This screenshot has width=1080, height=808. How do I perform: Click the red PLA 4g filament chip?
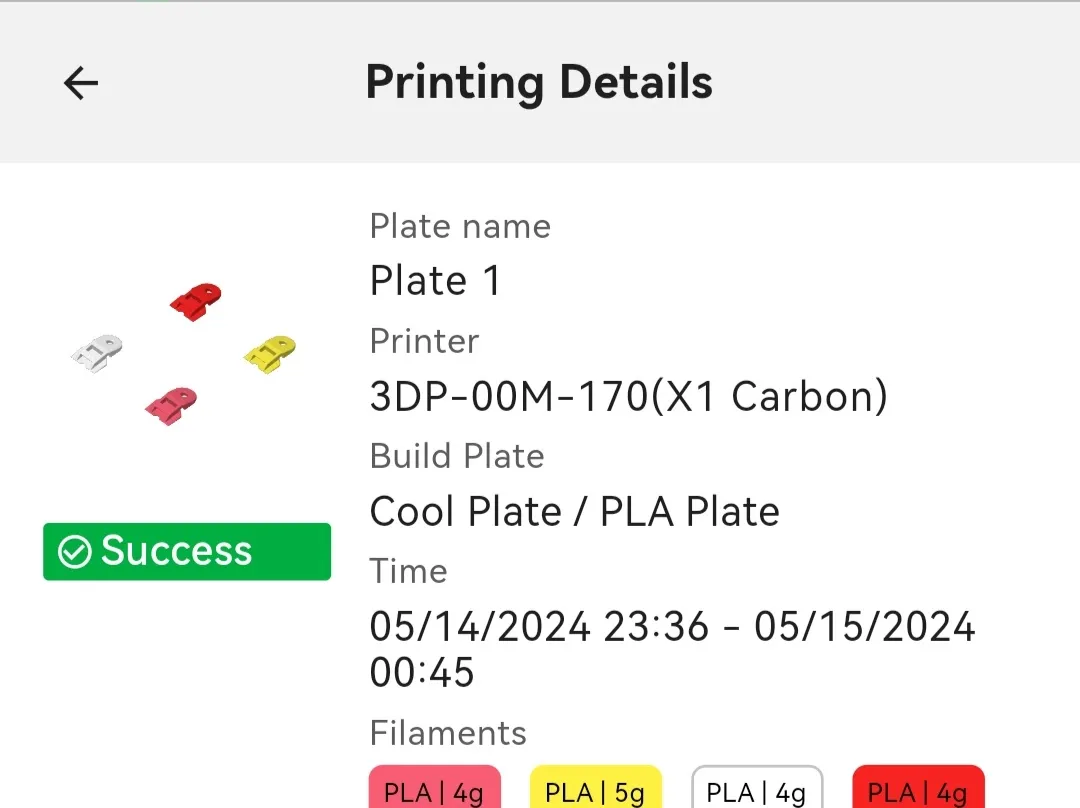point(918,787)
